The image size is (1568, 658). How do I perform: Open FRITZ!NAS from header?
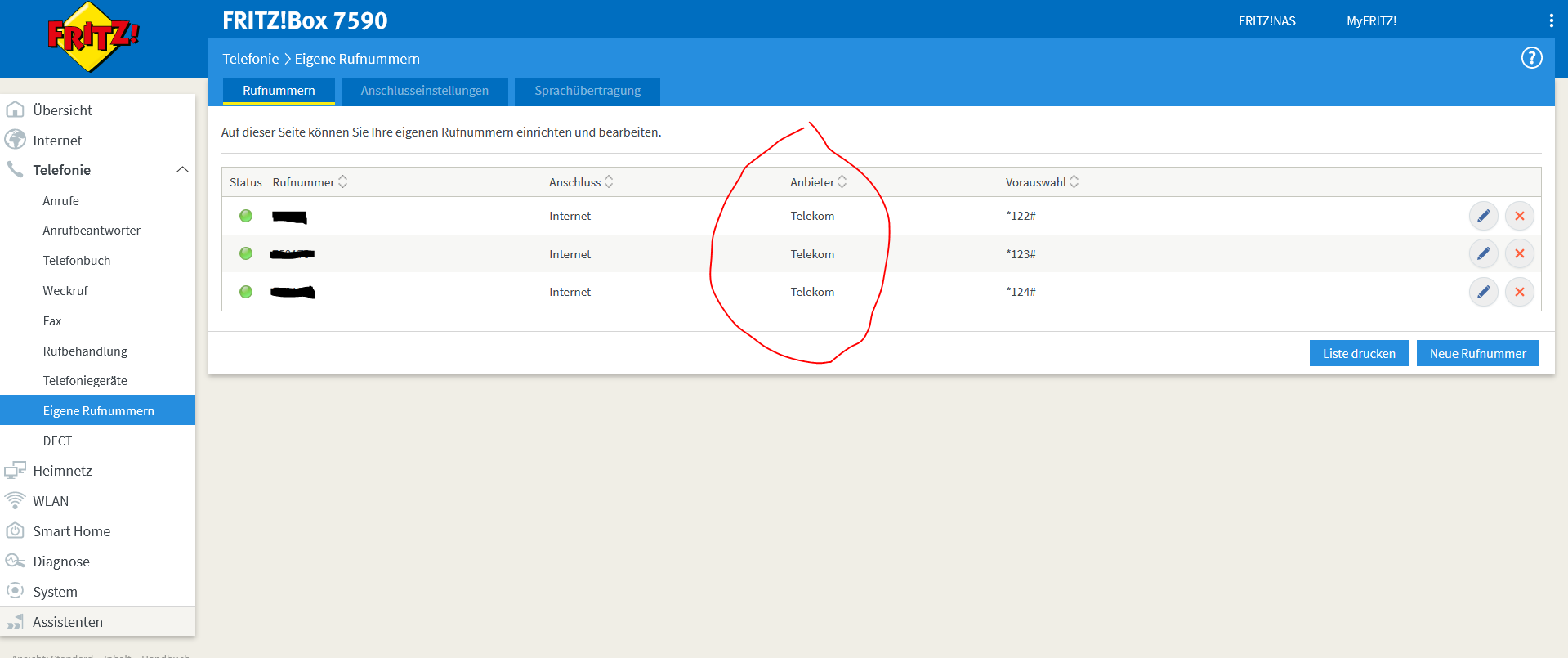(1266, 21)
